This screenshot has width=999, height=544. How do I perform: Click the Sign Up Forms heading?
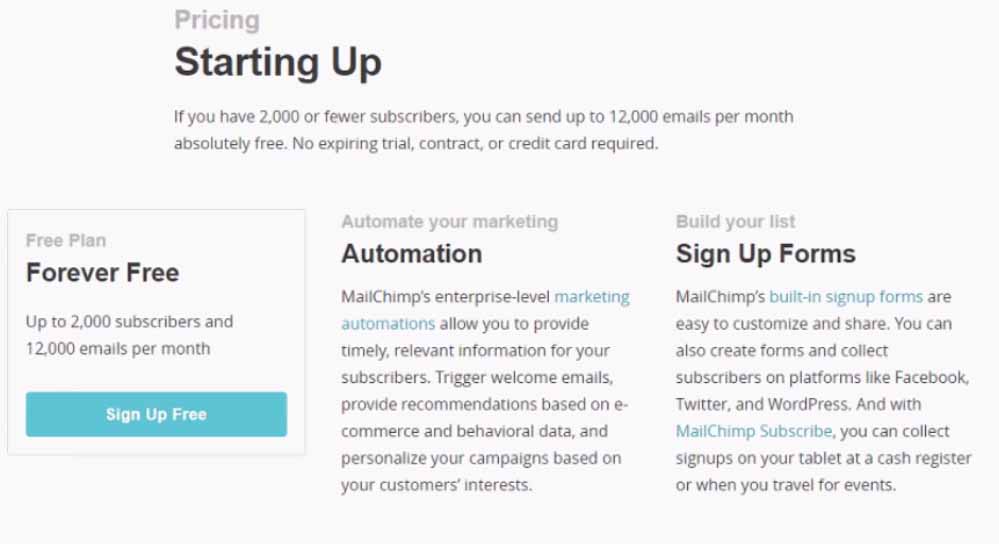click(x=765, y=254)
